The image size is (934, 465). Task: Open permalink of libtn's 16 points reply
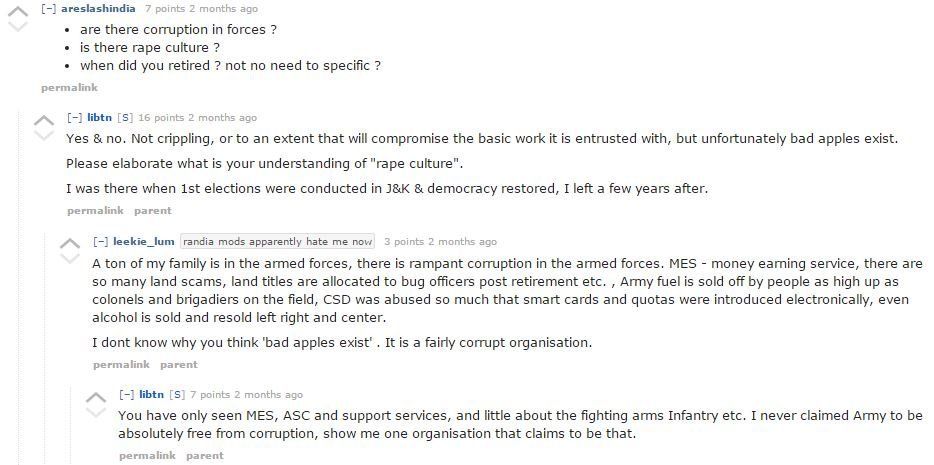click(95, 211)
